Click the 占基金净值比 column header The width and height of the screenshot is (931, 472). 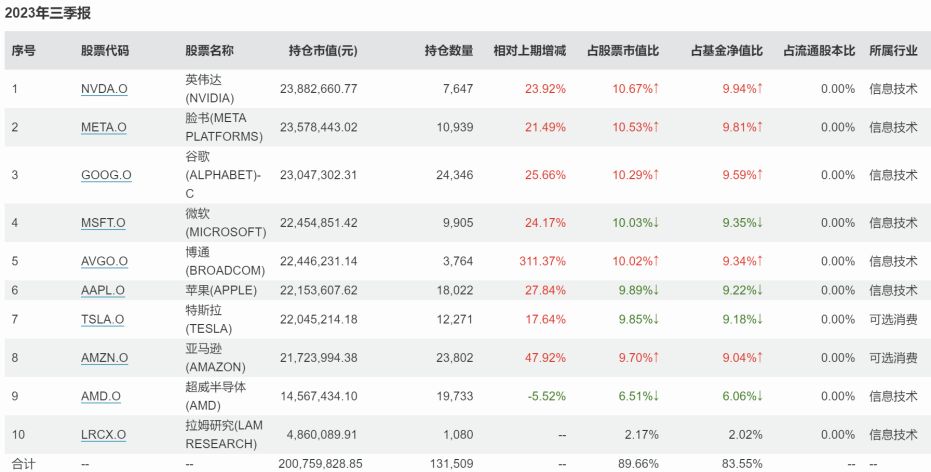pos(727,50)
